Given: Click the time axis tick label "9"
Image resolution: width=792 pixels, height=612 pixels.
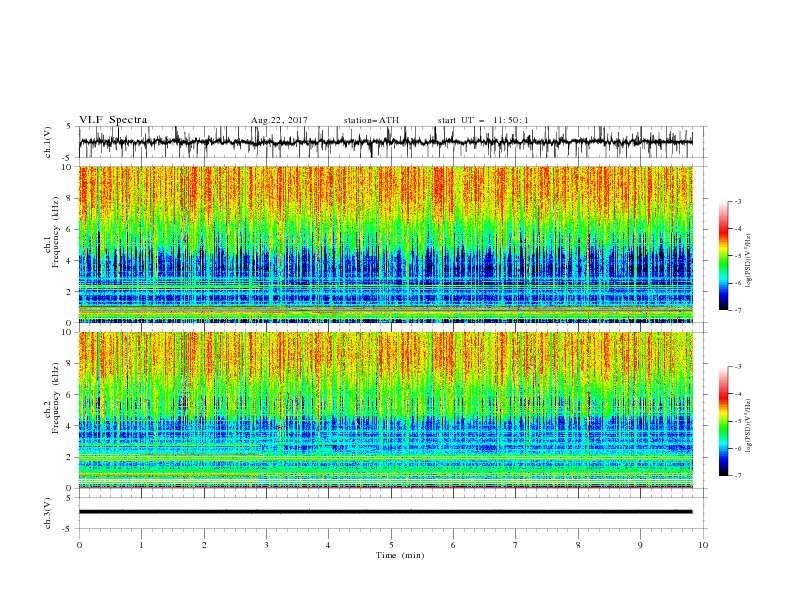Looking at the screenshot, I should coord(640,545).
